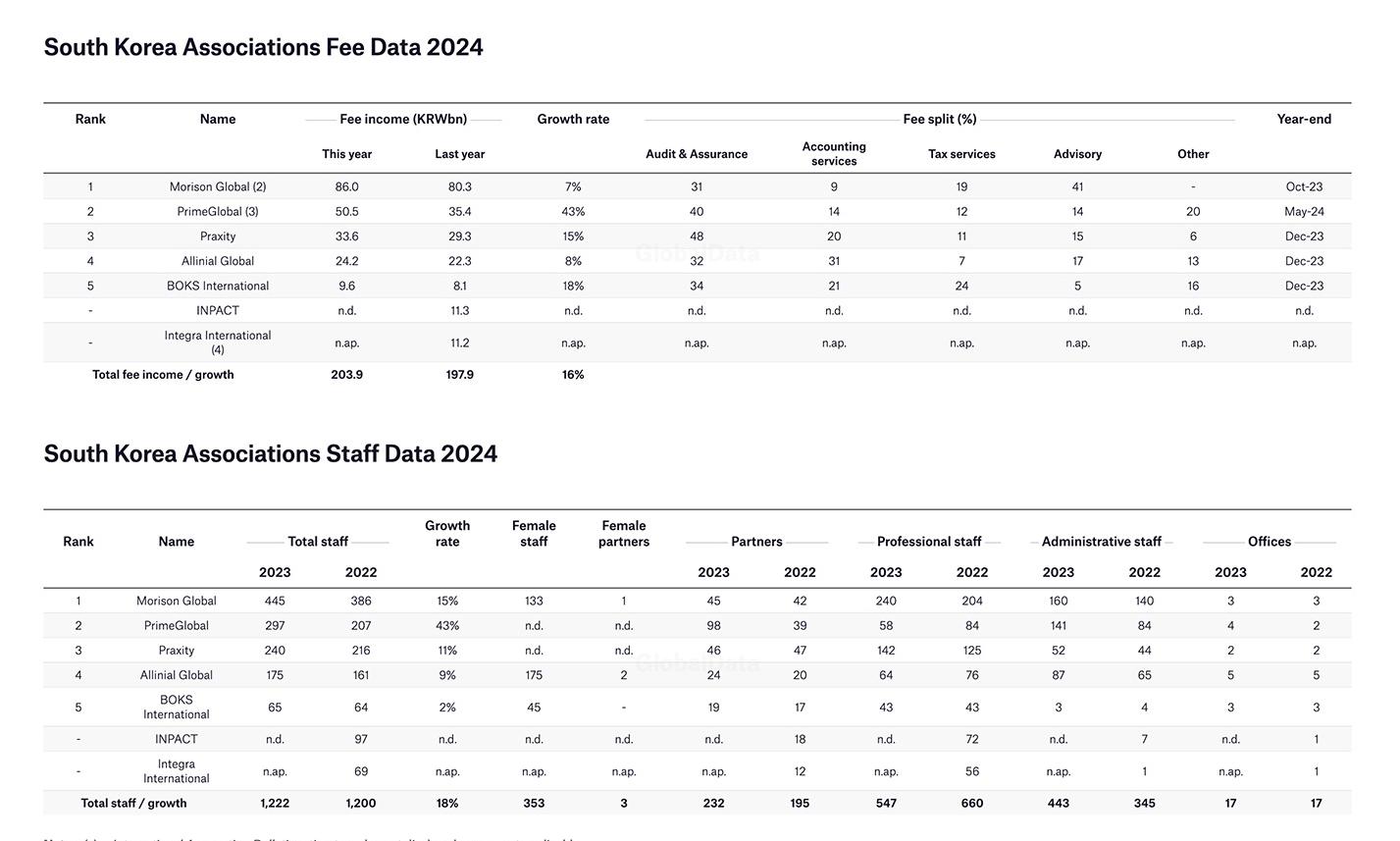Select Allinial Global in the staff table

coord(177,675)
